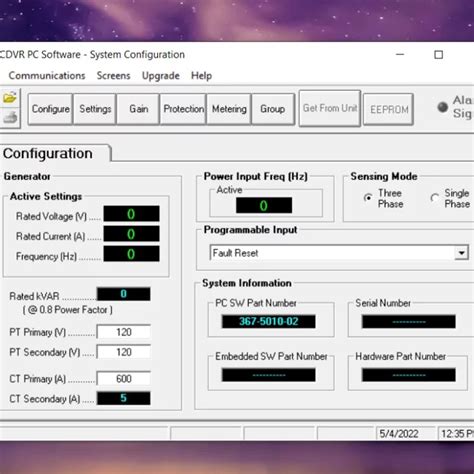
Task: Click the Frequency (Hz) value display
Action: (x=131, y=254)
